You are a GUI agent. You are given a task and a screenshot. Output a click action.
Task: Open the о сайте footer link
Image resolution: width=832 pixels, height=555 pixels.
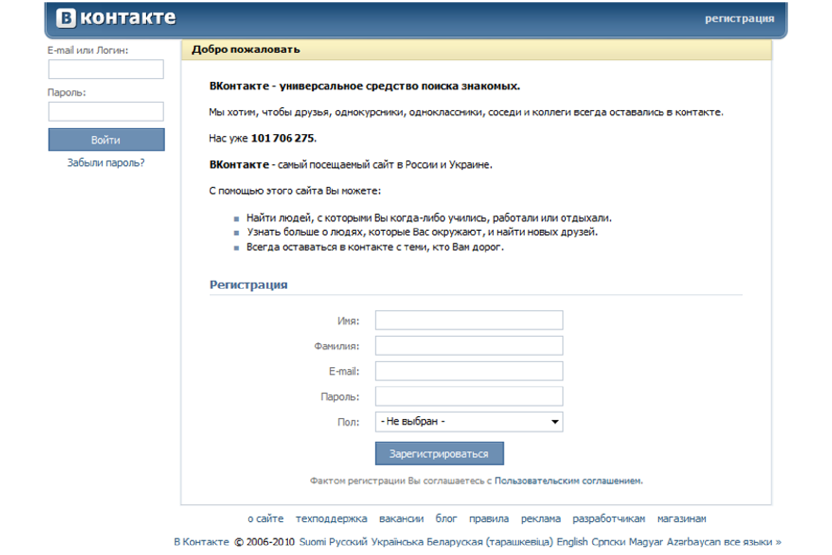click(x=266, y=518)
